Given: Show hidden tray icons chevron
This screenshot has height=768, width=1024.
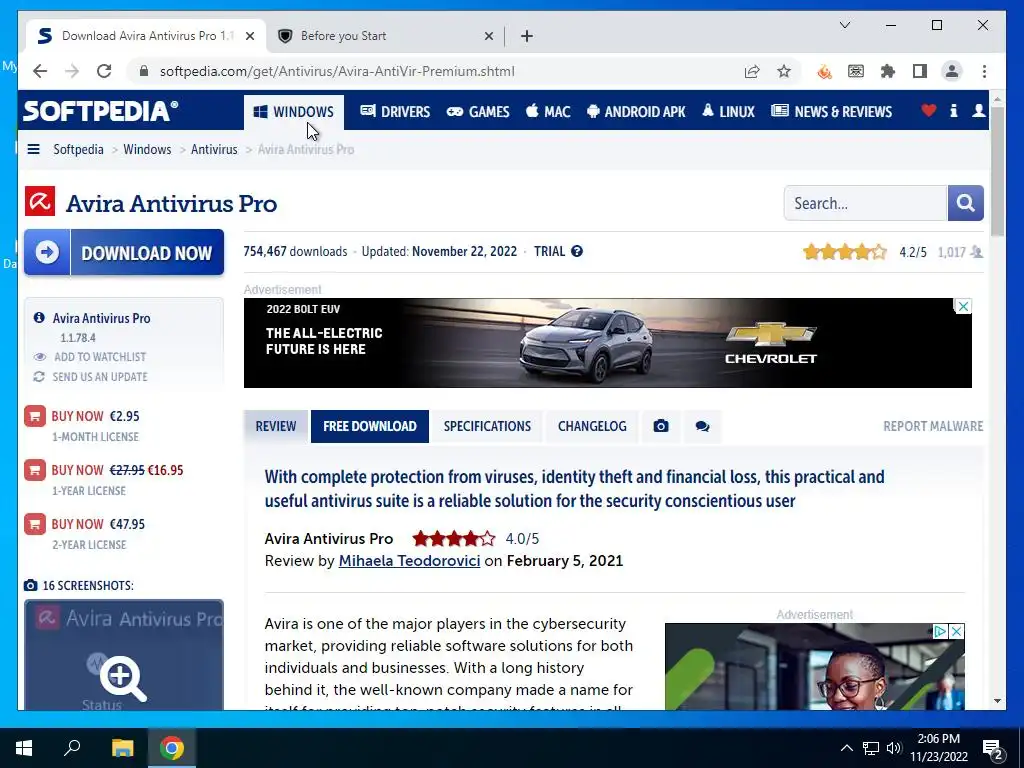Looking at the screenshot, I should 846,748.
